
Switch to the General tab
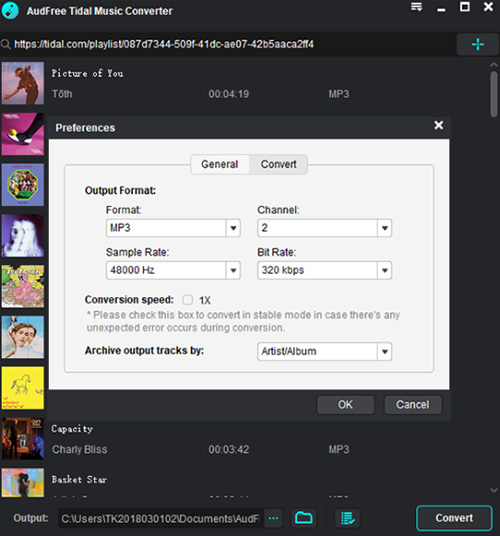[x=220, y=164]
